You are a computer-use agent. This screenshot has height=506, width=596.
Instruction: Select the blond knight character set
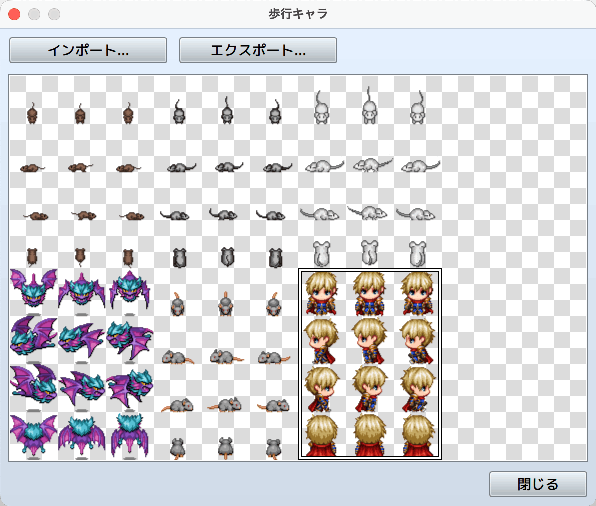[370, 364]
